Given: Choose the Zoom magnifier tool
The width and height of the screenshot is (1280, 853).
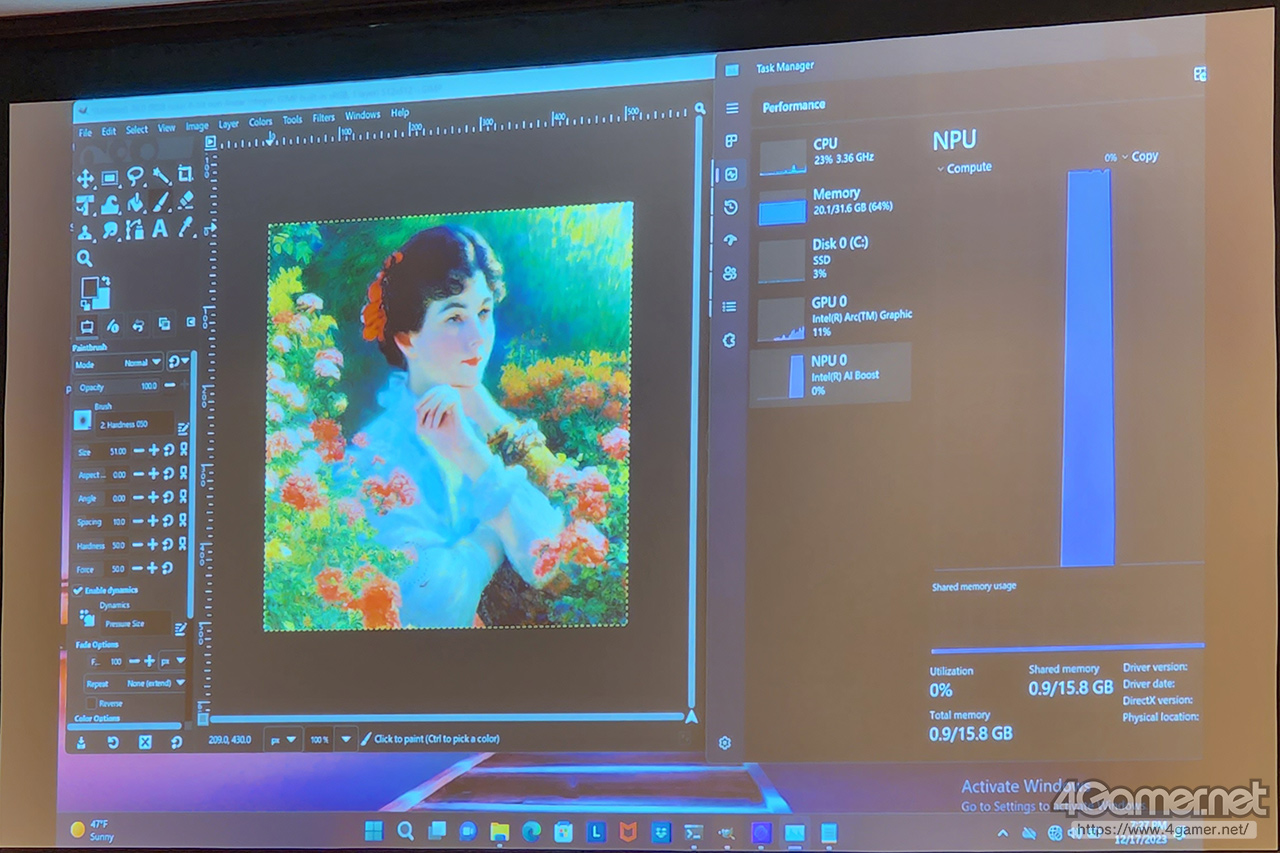Looking at the screenshot, I should point(85,258).
